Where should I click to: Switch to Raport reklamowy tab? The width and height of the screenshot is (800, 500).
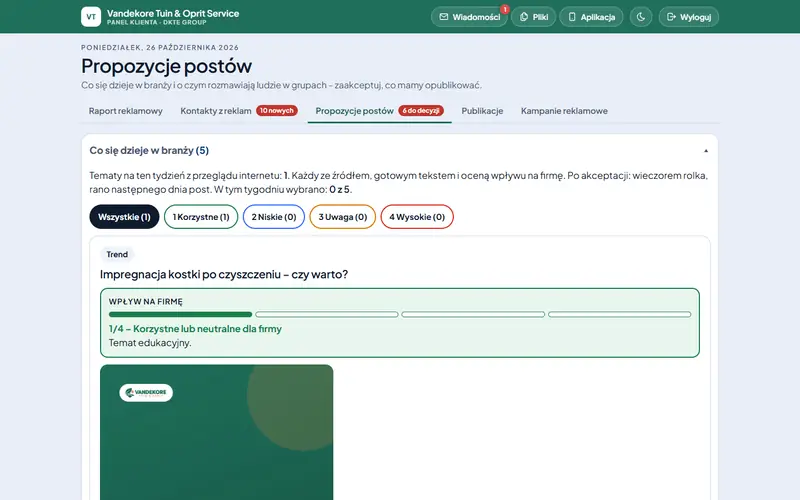[126, 111]
